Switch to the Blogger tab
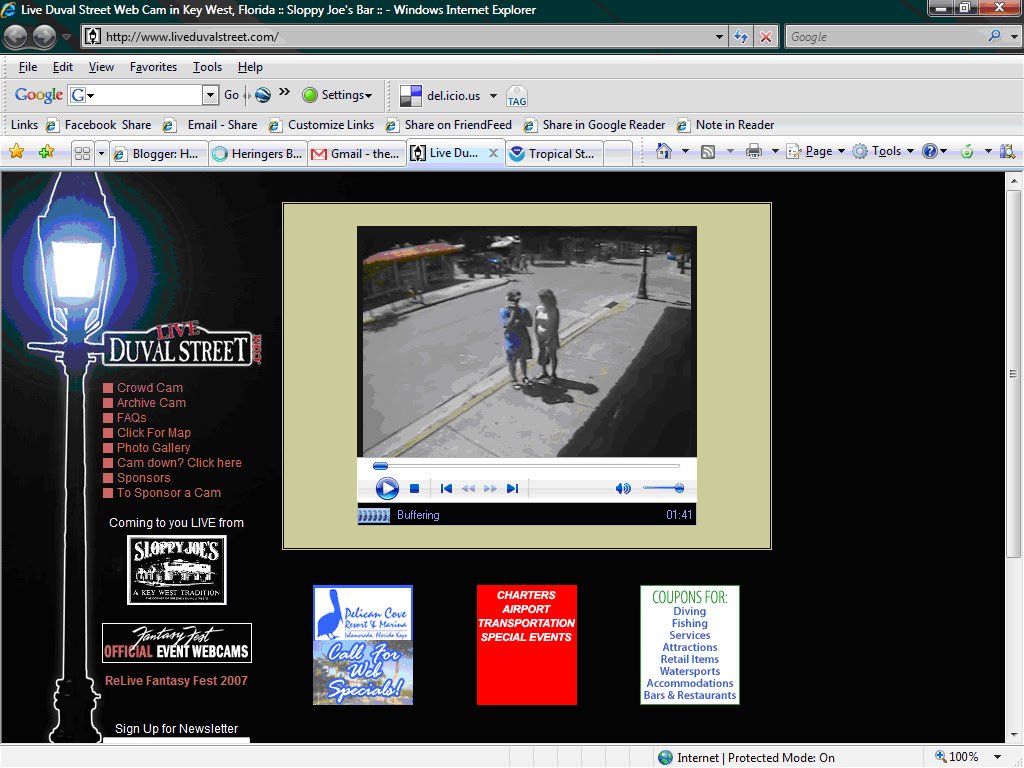The height and width of the screenshot is (768, 1024). coord(159,154)
